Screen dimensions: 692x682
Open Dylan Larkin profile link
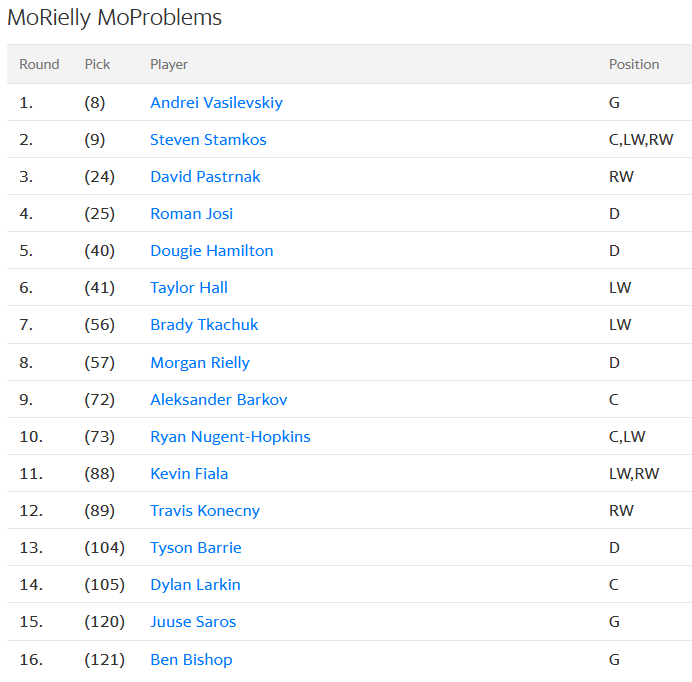click(195, 585)
